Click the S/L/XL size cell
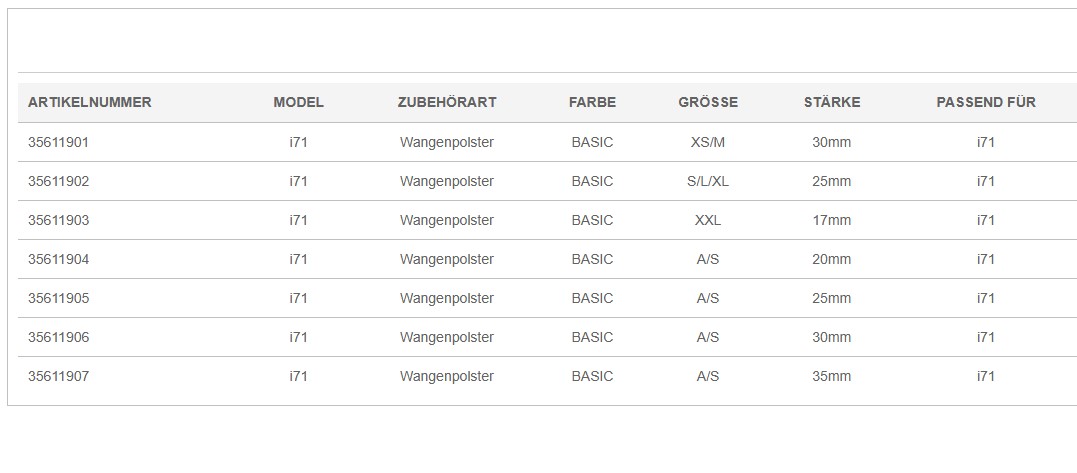The width and height of the screenshot is (1077, 473). [x=707, y=181]
